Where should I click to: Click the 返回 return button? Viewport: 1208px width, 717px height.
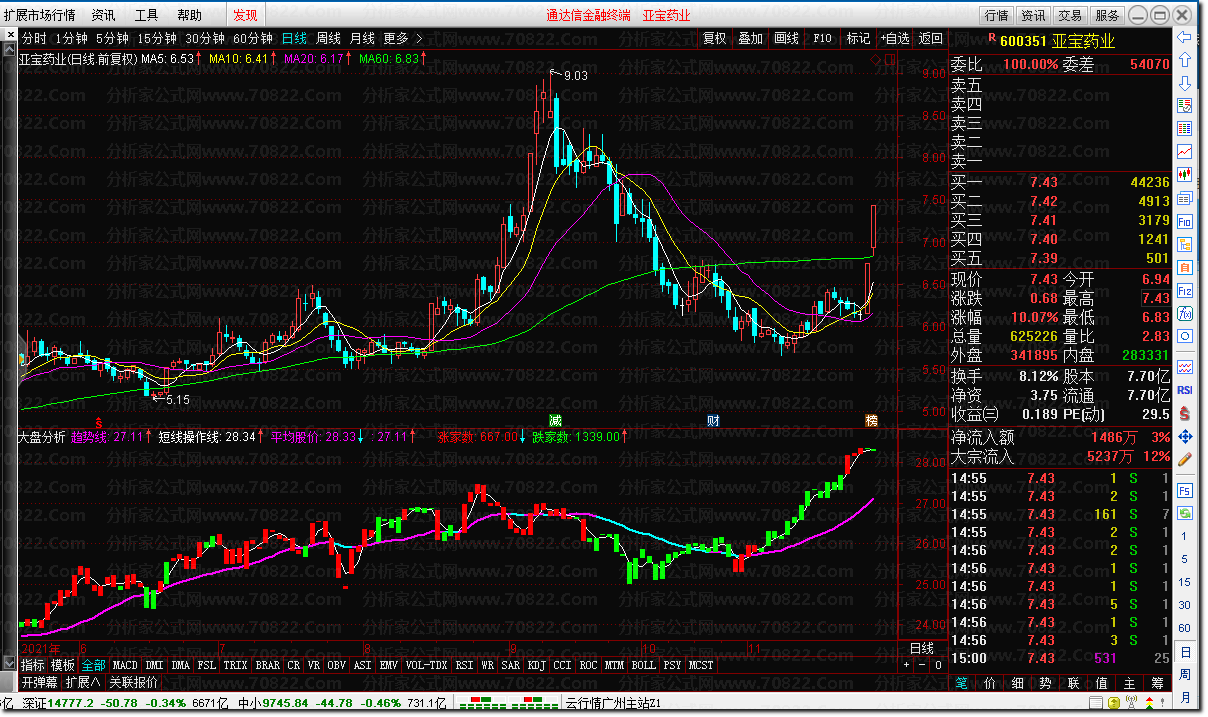coord(931,38)
